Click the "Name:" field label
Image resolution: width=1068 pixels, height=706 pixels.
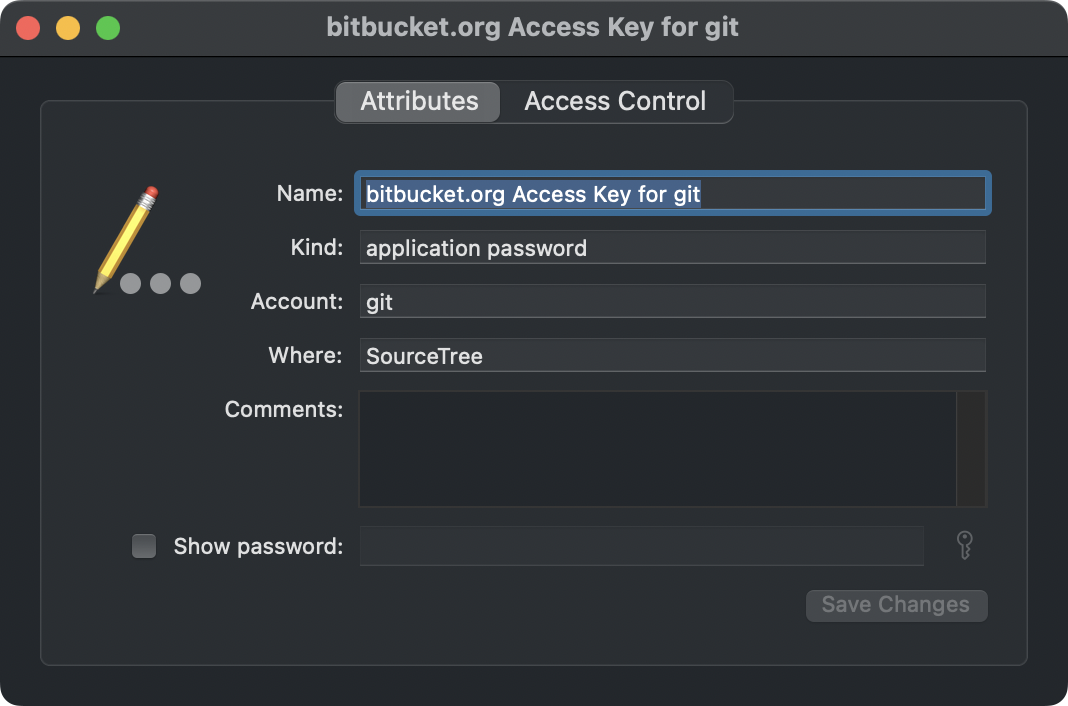click(x=310, y=194)
